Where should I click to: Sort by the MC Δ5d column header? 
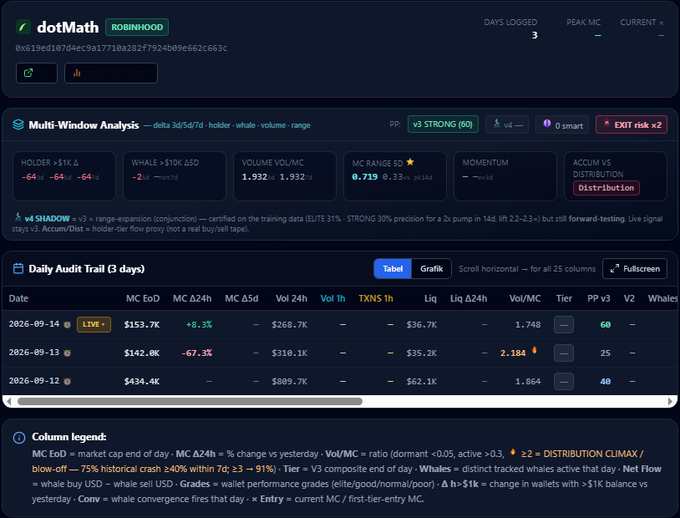pos(242,298)
